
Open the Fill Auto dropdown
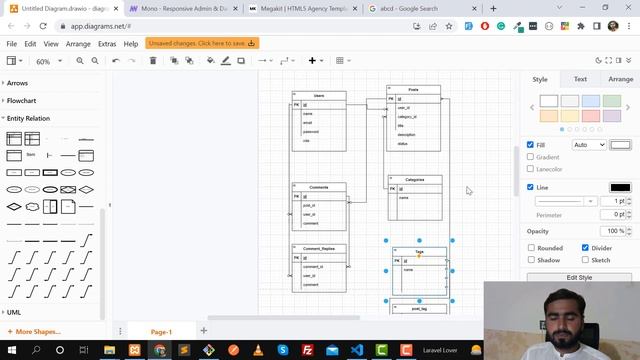click(589, 144)
